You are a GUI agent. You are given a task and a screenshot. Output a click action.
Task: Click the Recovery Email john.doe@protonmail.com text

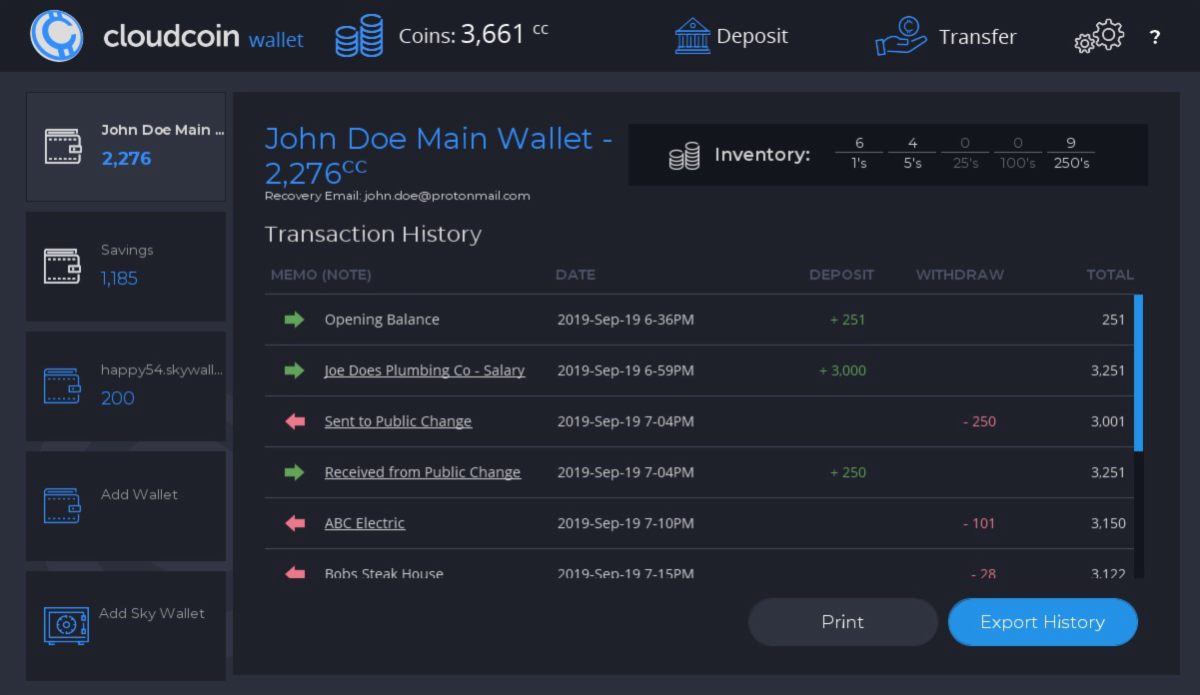(x=397, y=196)
